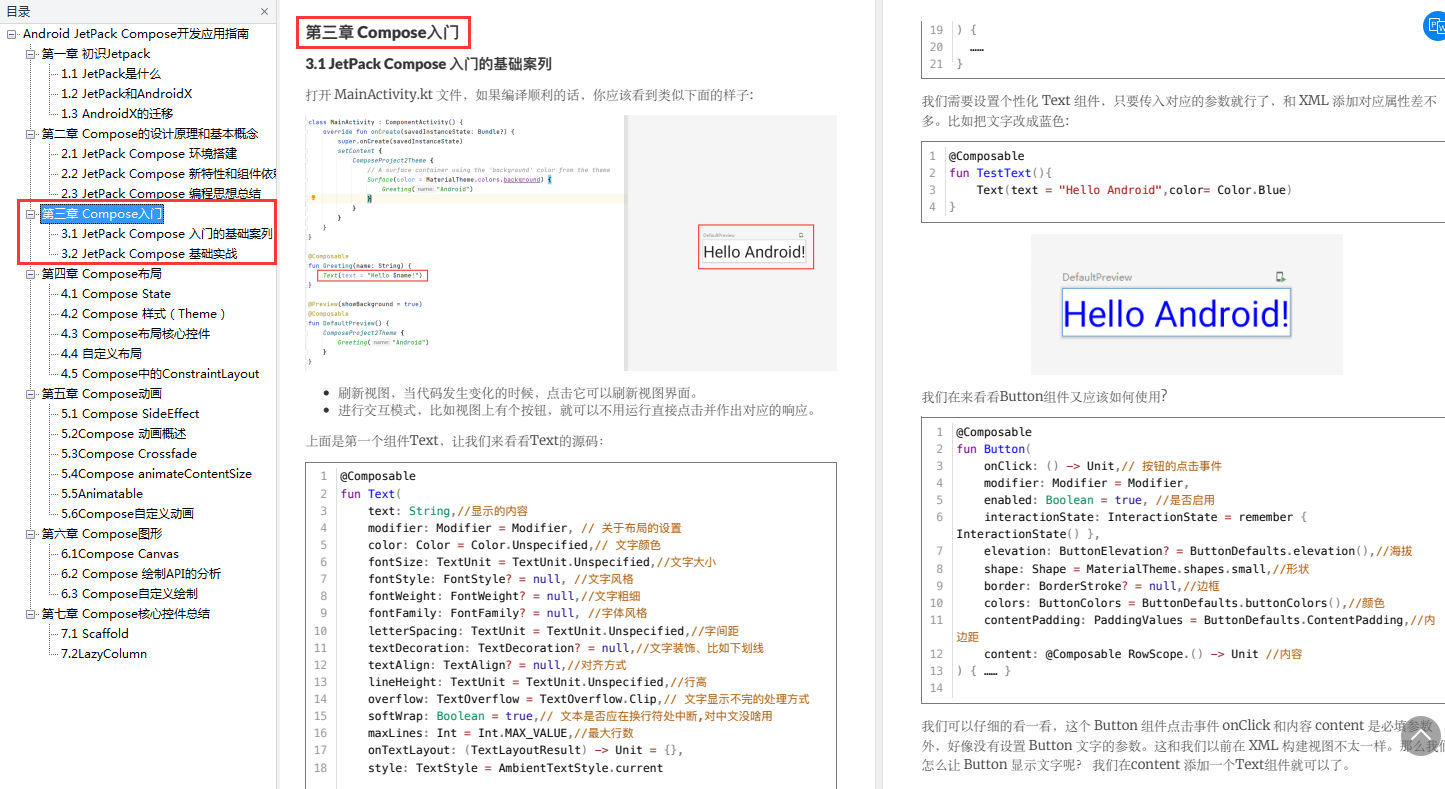Screen dimensions: 1445x789
Task: Jump to 5.1 Compose SideEffect
Action: click(x=130, y=414)
